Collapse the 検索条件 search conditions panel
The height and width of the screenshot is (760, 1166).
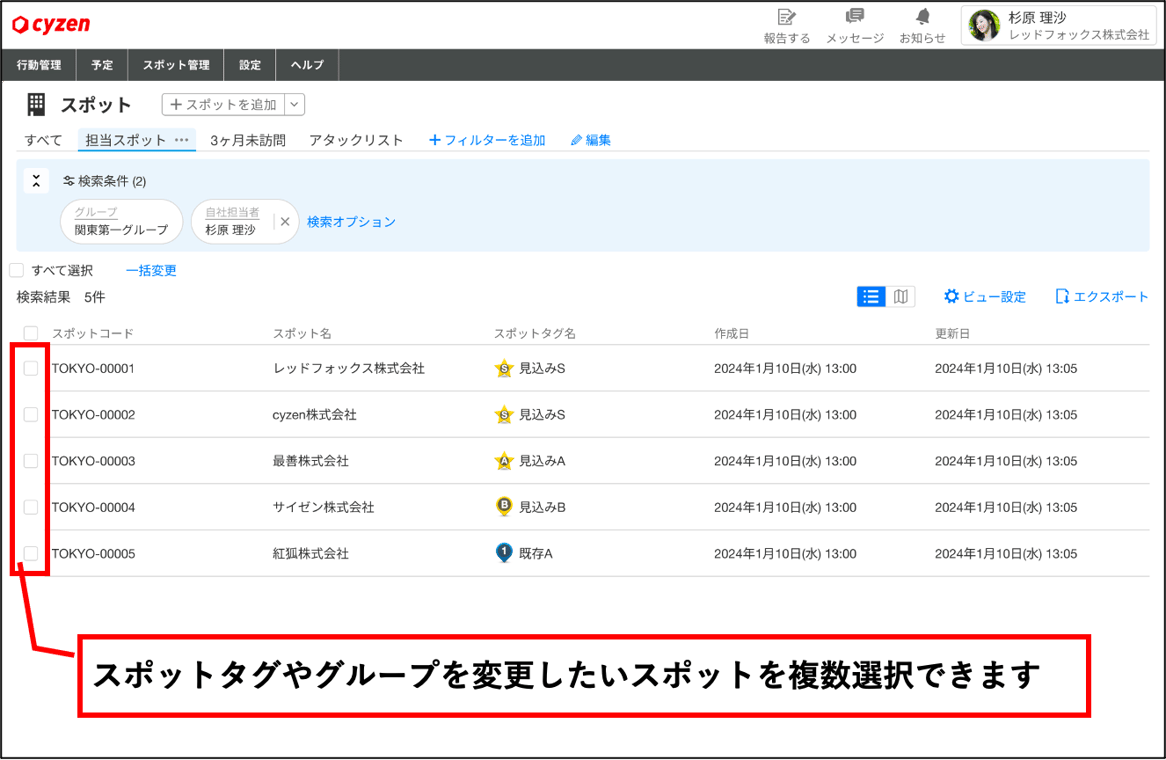(36, 181)
